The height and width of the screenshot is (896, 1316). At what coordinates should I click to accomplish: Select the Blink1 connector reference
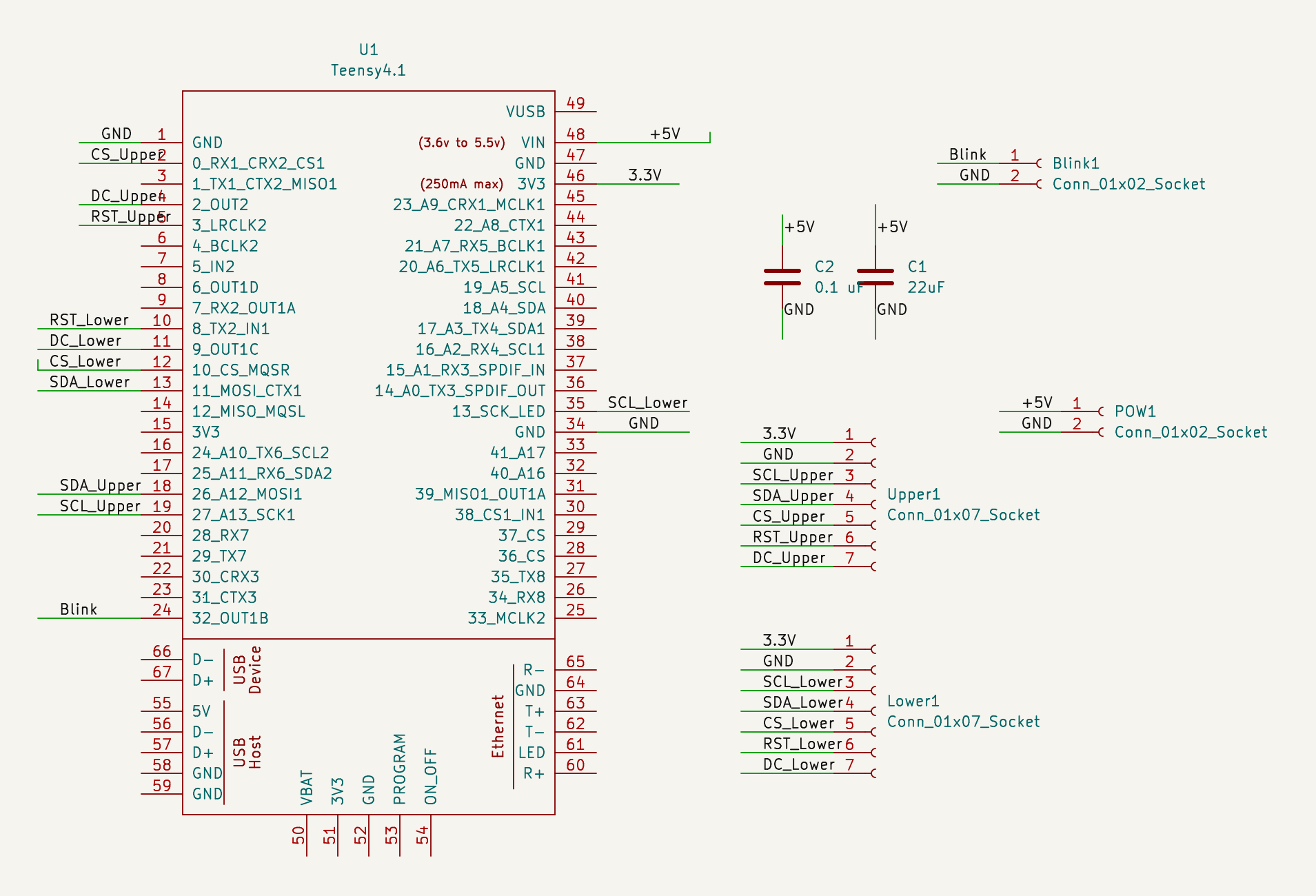[1076, 163]
